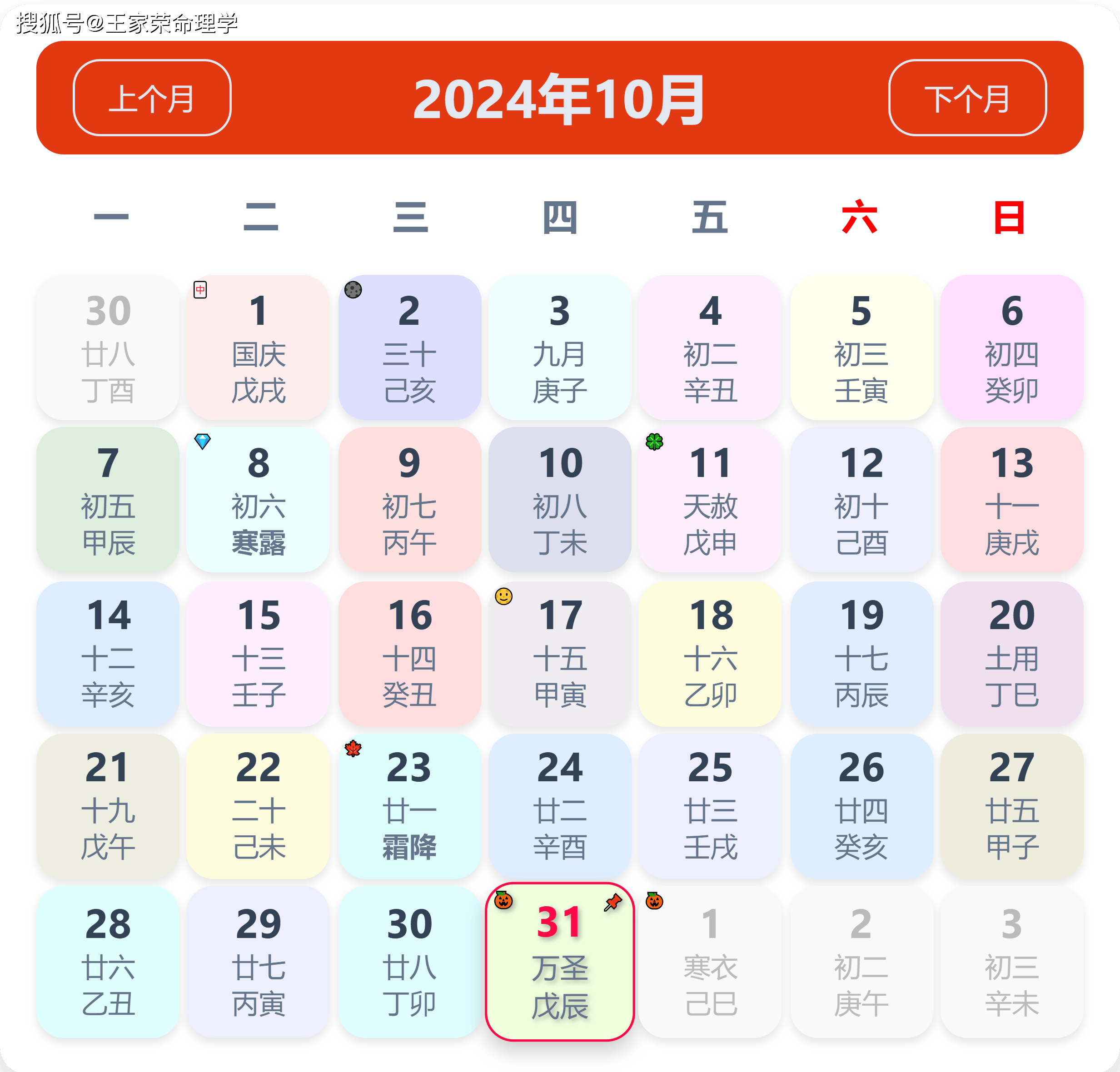Select October 6 初四 癸卯 cell
The height and width of the screenshot is (1072, 1120).
(1012, 347)
